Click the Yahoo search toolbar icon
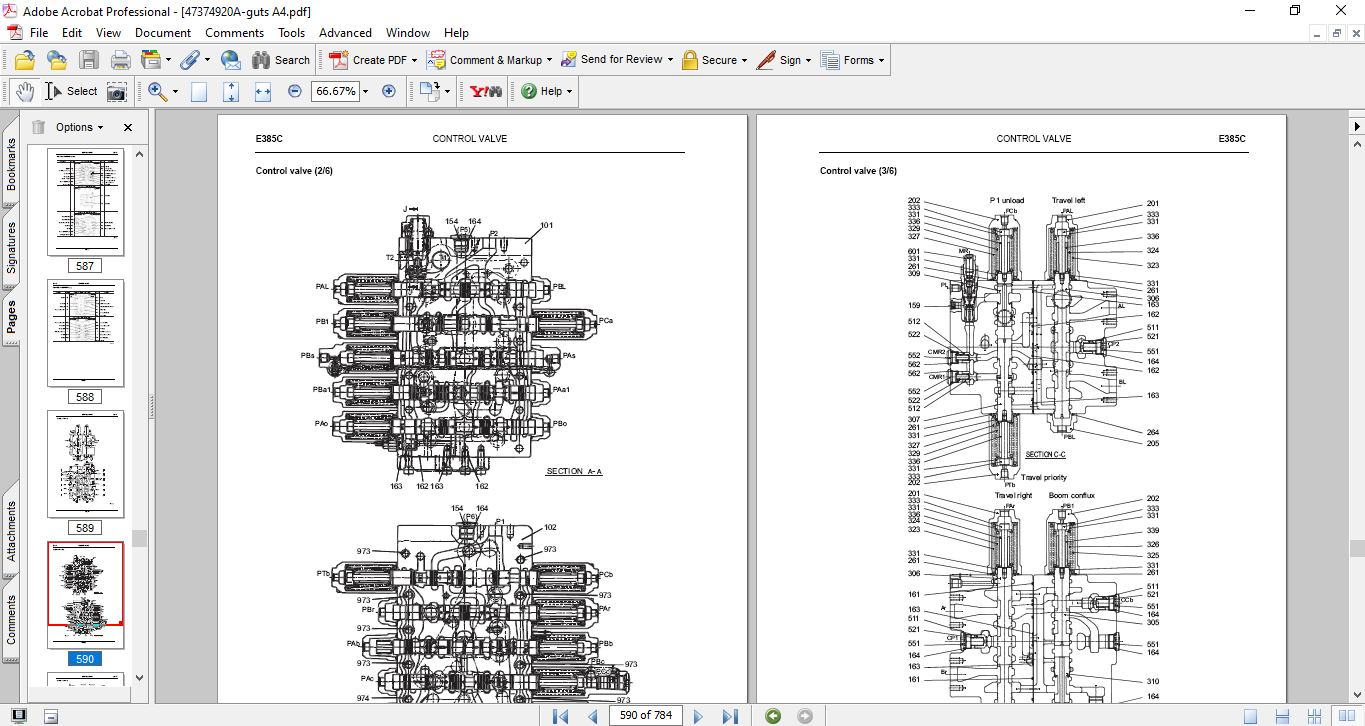Screen dimensions: 1365x726 486,91
